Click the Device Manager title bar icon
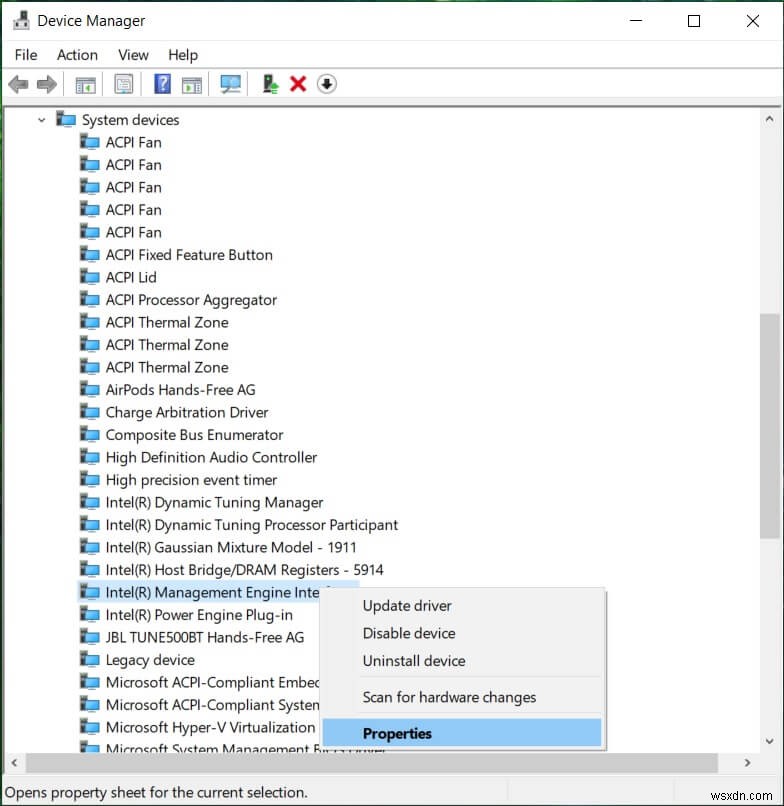 click(21, 21)
